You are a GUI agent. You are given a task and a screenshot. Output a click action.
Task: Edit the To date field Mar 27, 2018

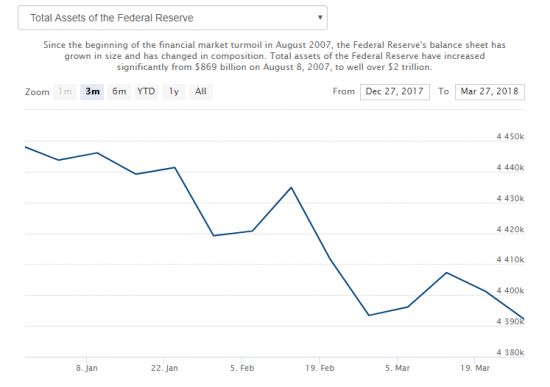click(490, 92)
